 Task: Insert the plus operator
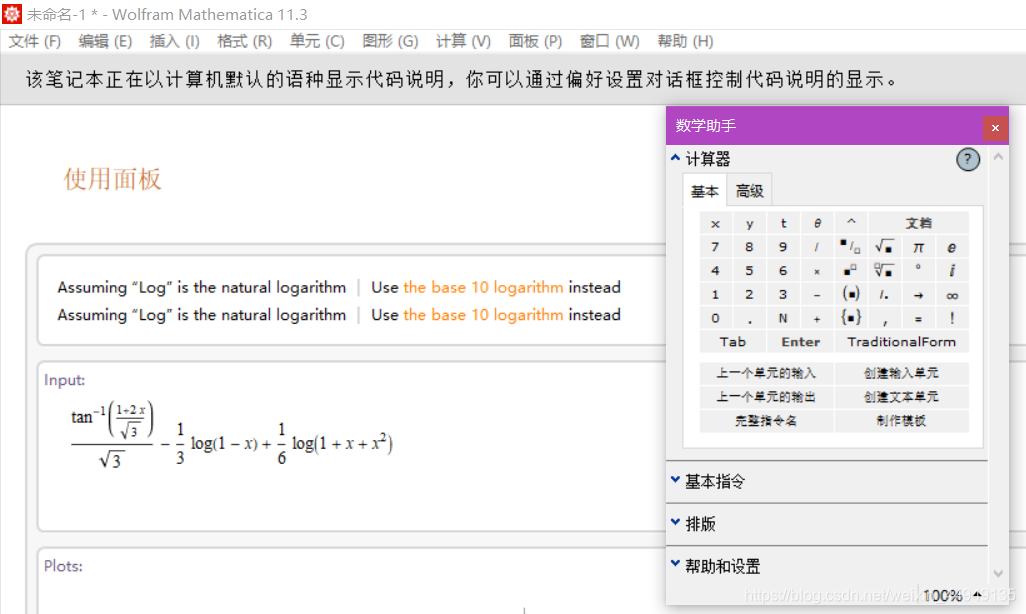[x=817, y=318]
